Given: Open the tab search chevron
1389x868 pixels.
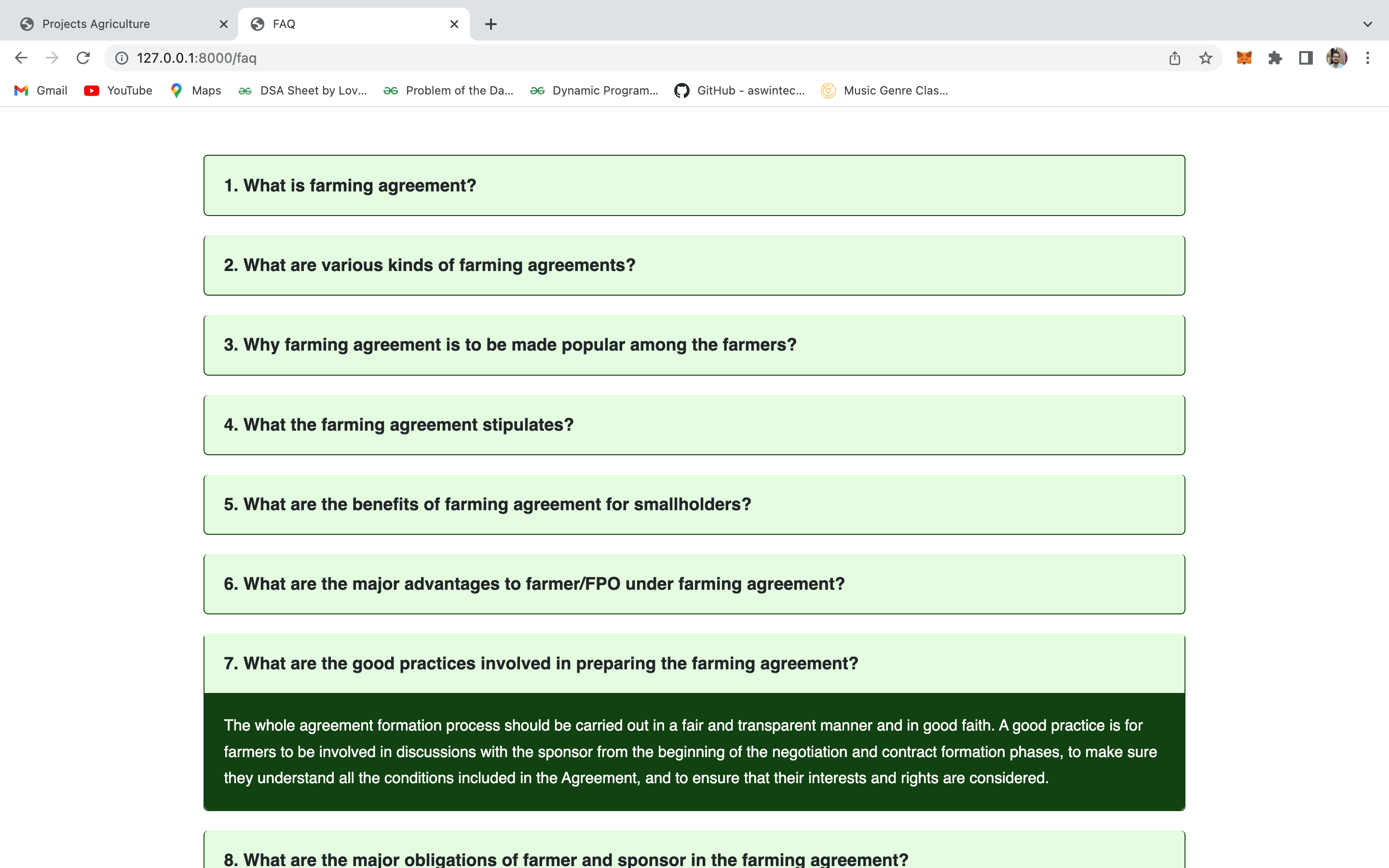Looking at the screenshot, I should (x=1367, y=24).
